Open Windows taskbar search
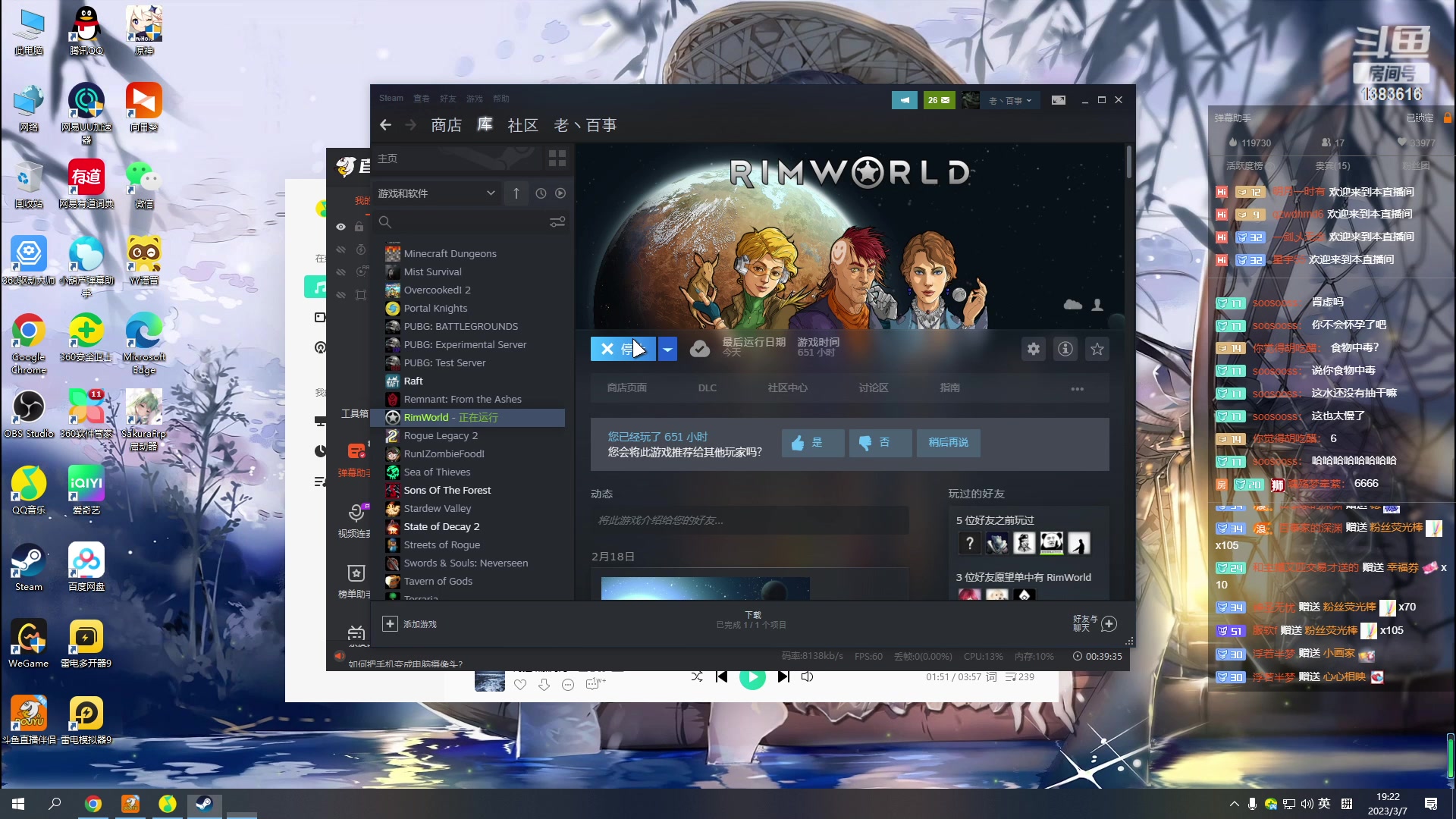The width and height of the screenshot is (1456, 819). (55, 804)
